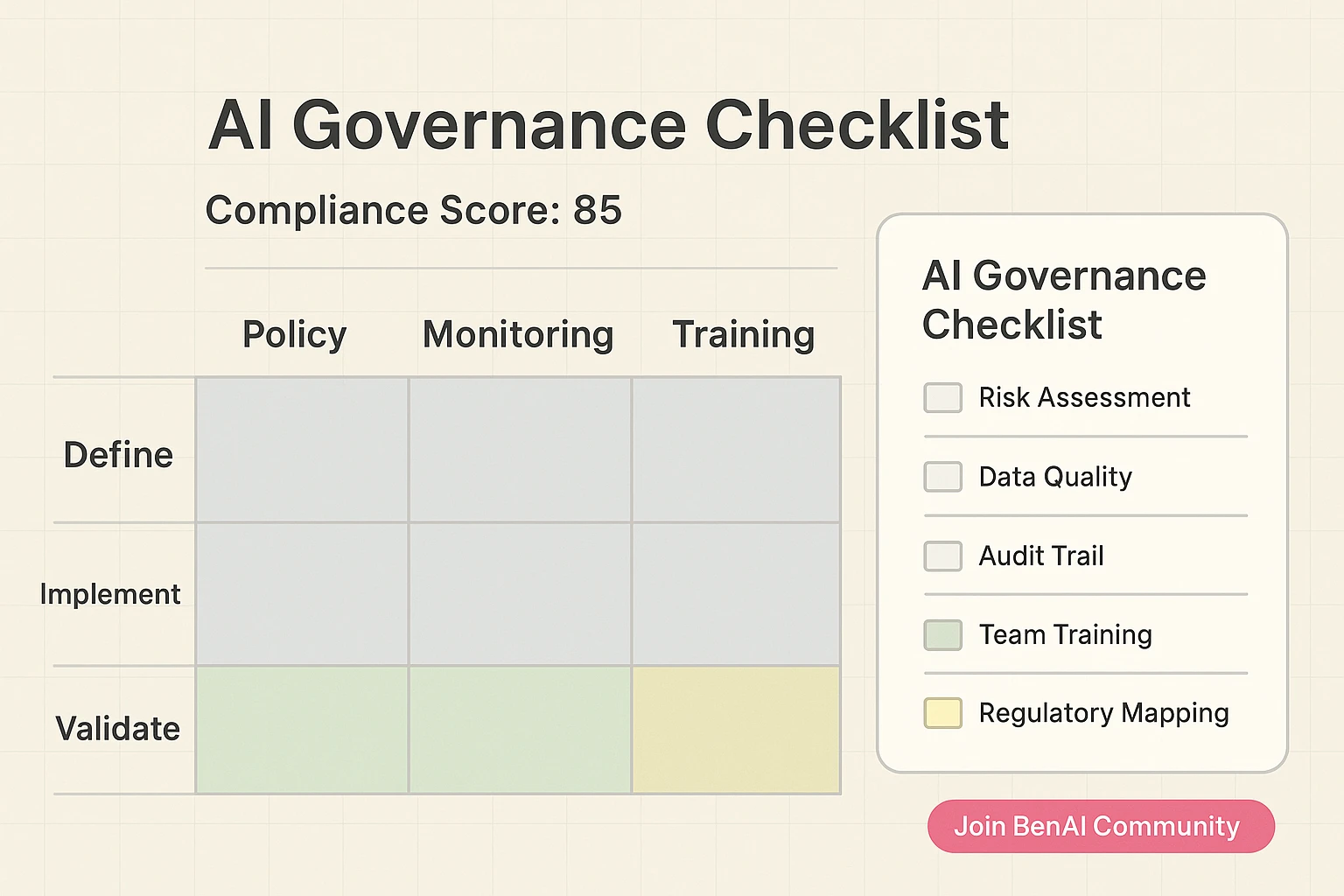Screen dimensions: 1344x896
Task: Click the gray Implement–Training grid cell
Action: click(x=736, y=594)
